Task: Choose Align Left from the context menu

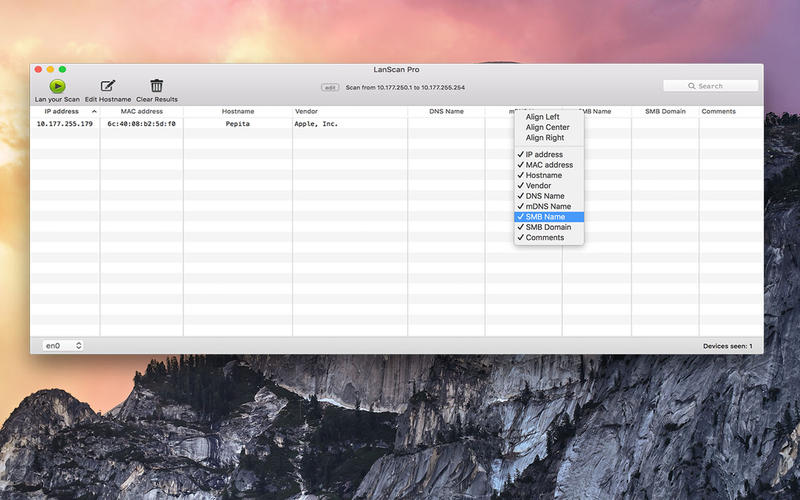Action: coord(542,117)
